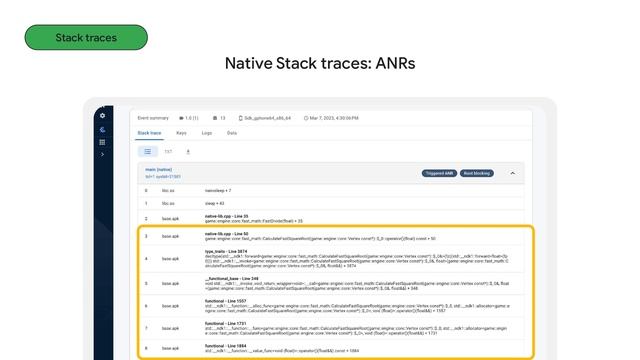Switch stack trace to TXT view
The width and height of the screenshot is (640, 360).
[168, 152]
